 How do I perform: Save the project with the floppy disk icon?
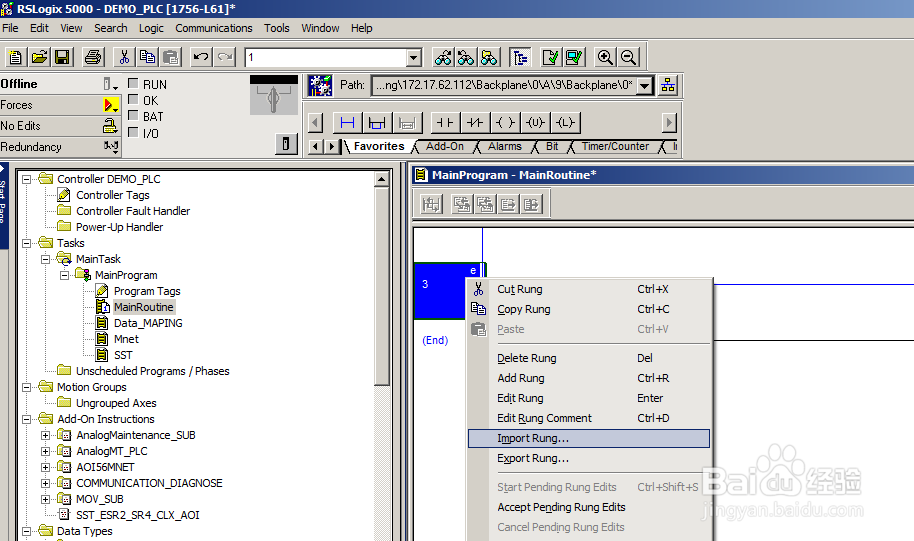(62, 57)
